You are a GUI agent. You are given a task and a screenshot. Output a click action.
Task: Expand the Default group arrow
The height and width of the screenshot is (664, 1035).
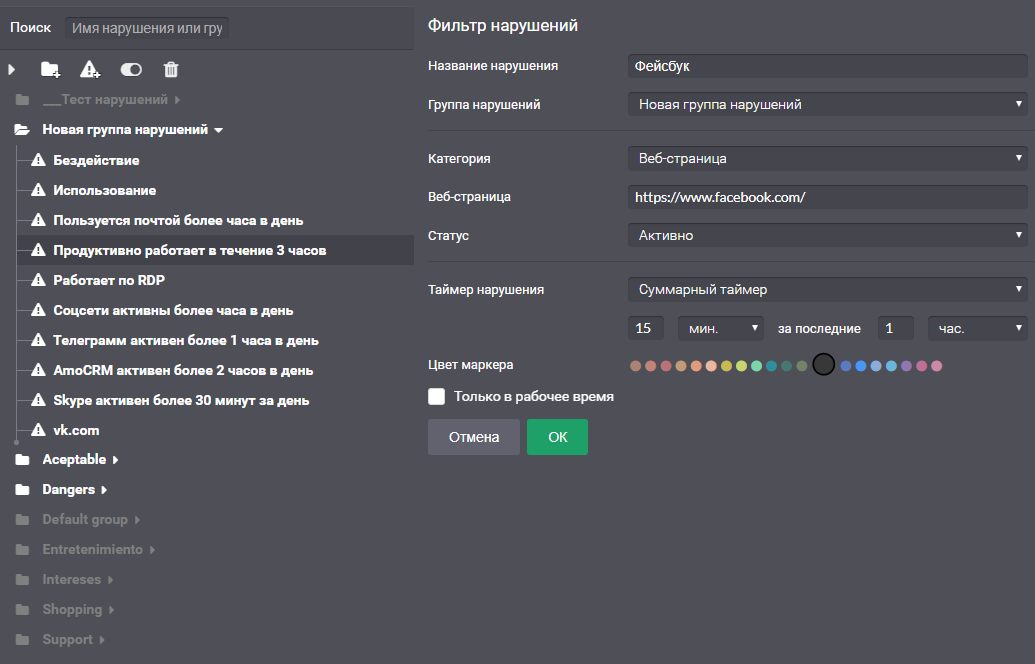tap(137, 519)
